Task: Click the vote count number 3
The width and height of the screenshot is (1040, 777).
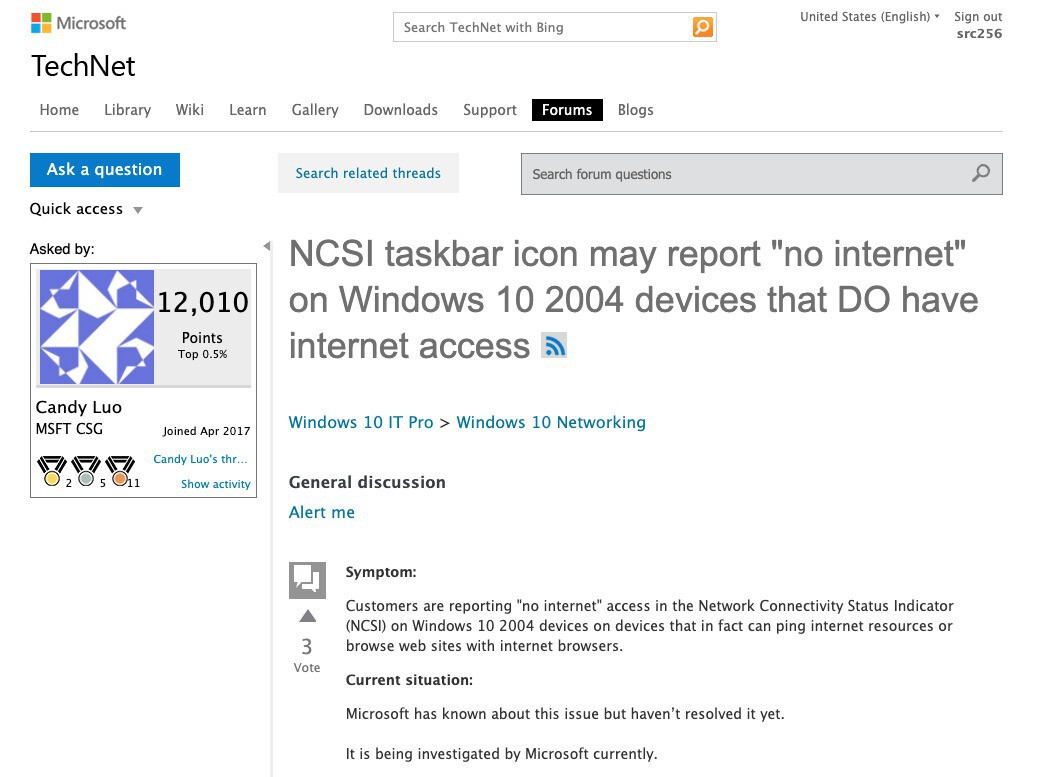Action: click(306, 646)
